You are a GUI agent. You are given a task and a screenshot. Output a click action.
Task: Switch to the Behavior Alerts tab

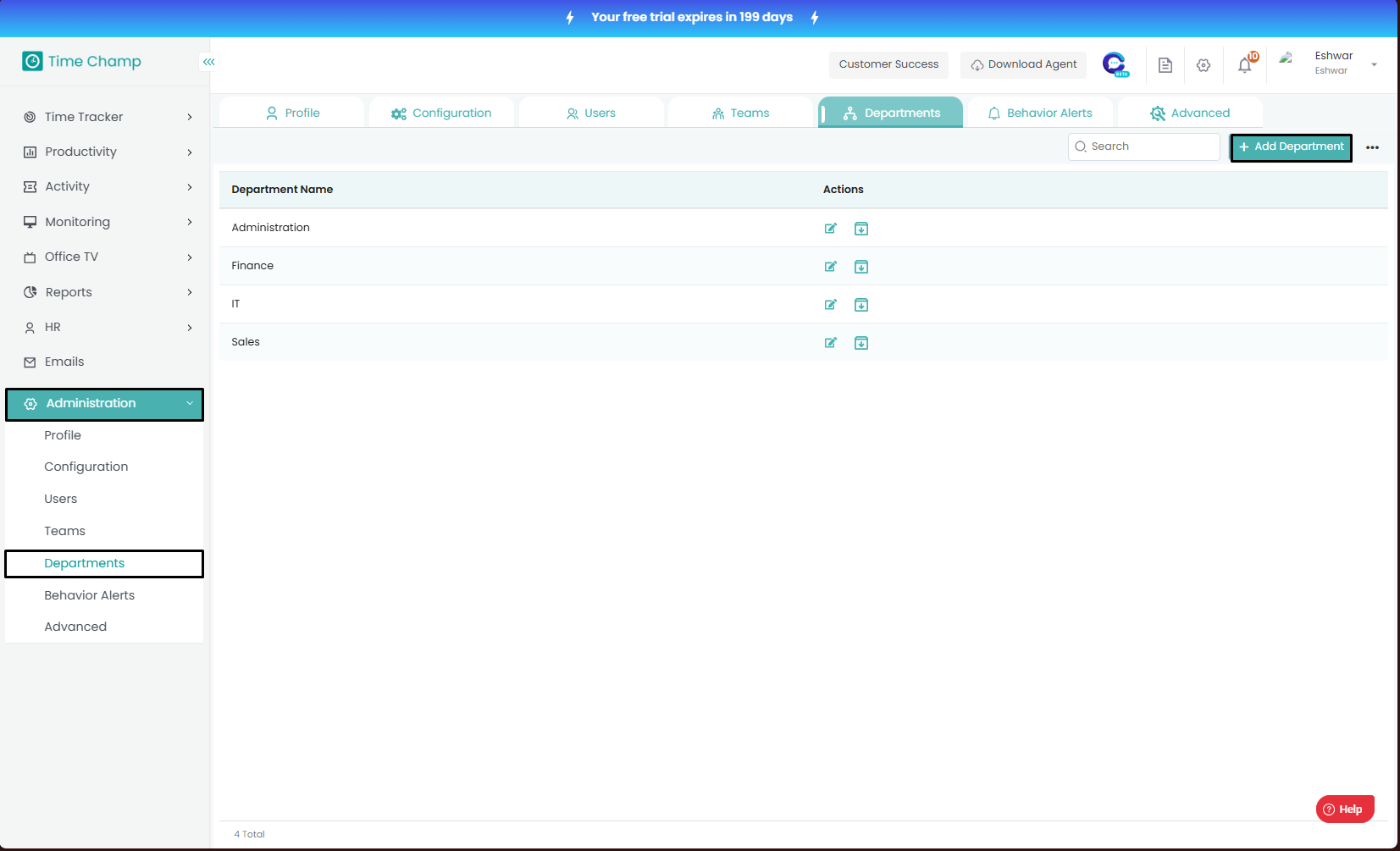point(1040,113)
